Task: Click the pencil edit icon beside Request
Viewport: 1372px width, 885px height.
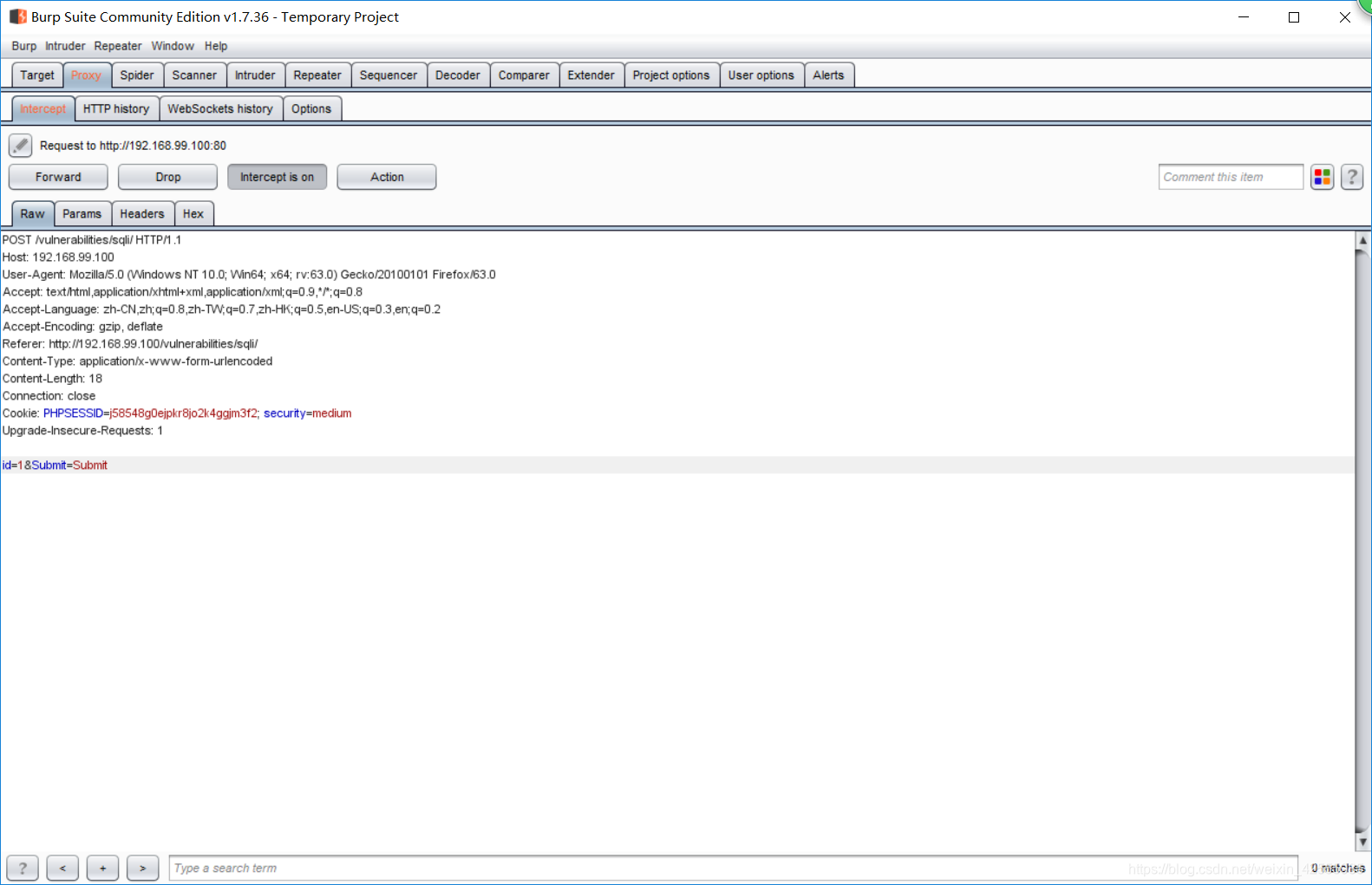Action: point(21,146)
